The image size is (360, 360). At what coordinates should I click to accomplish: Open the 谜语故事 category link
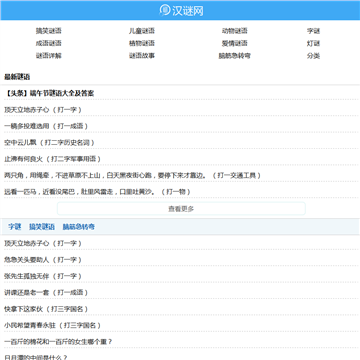point(142,56)
